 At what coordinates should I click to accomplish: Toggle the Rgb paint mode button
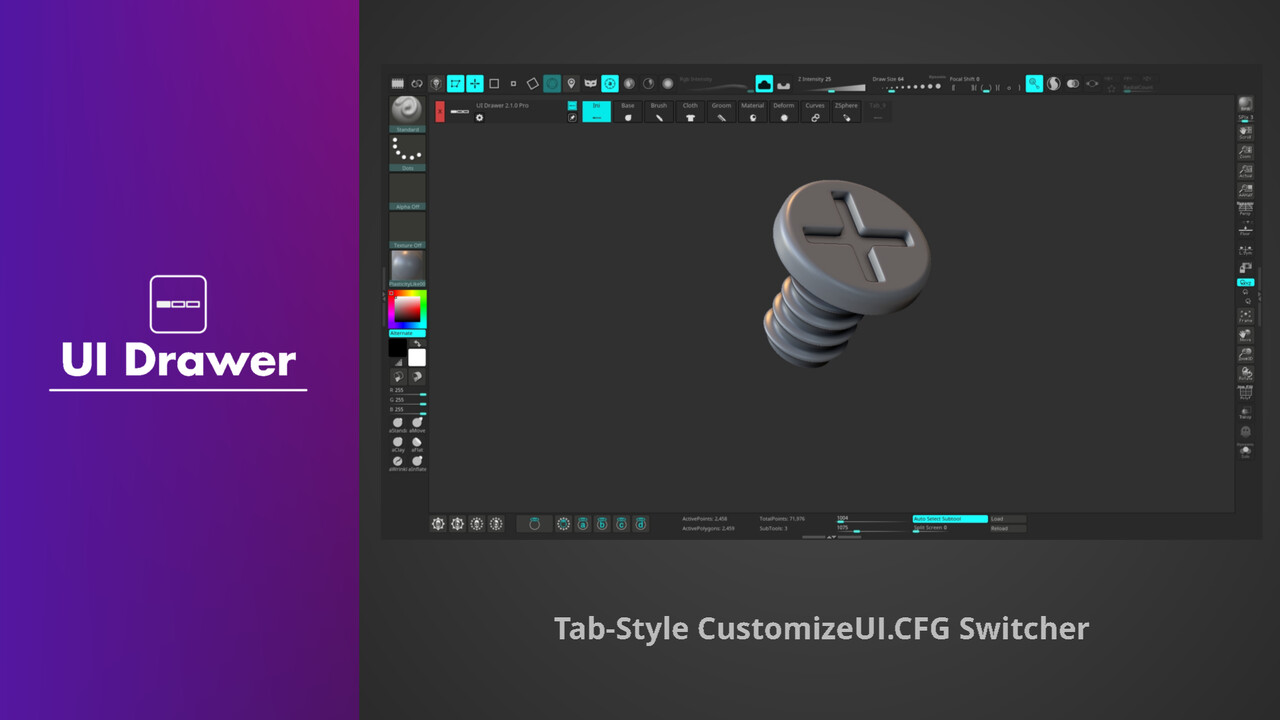pos(649,84)
